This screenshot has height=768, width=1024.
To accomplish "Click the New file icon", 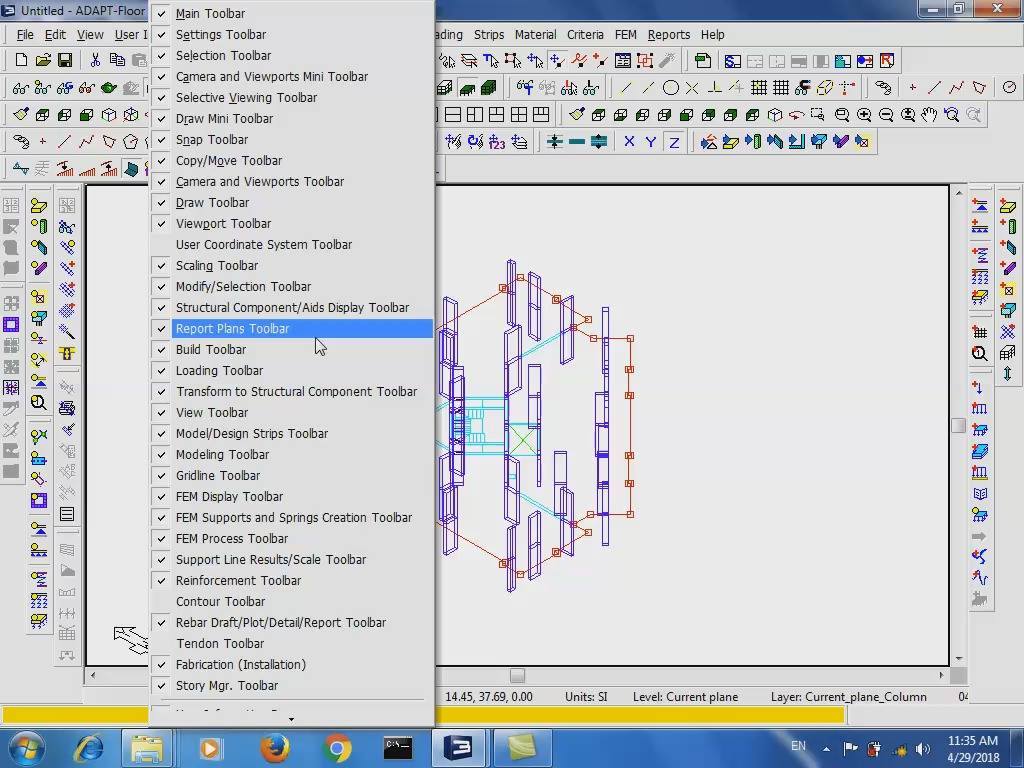I will coord(21,61).
